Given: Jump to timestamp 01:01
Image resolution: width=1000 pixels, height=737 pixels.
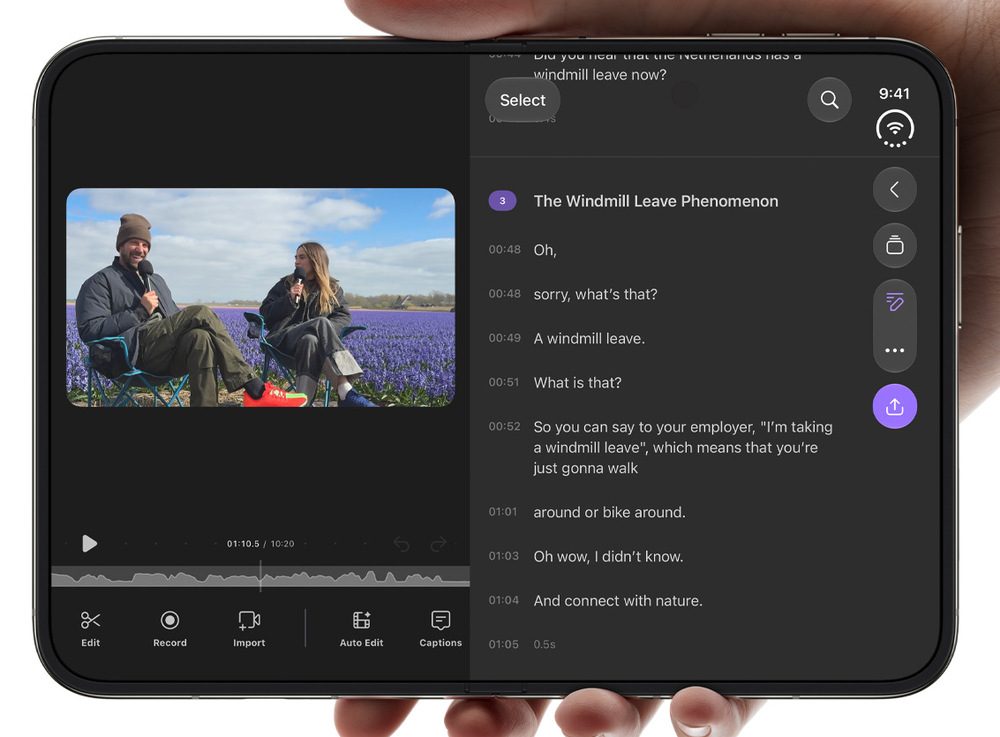Looking at the screenshot, I should 503,511.
